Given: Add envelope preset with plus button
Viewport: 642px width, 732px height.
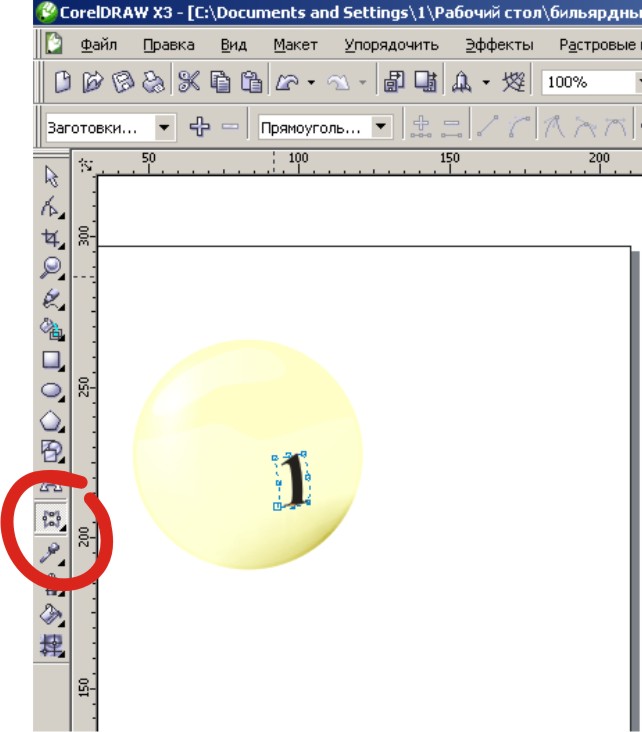Looking at the screenshot, I should (x=200, y=127).
